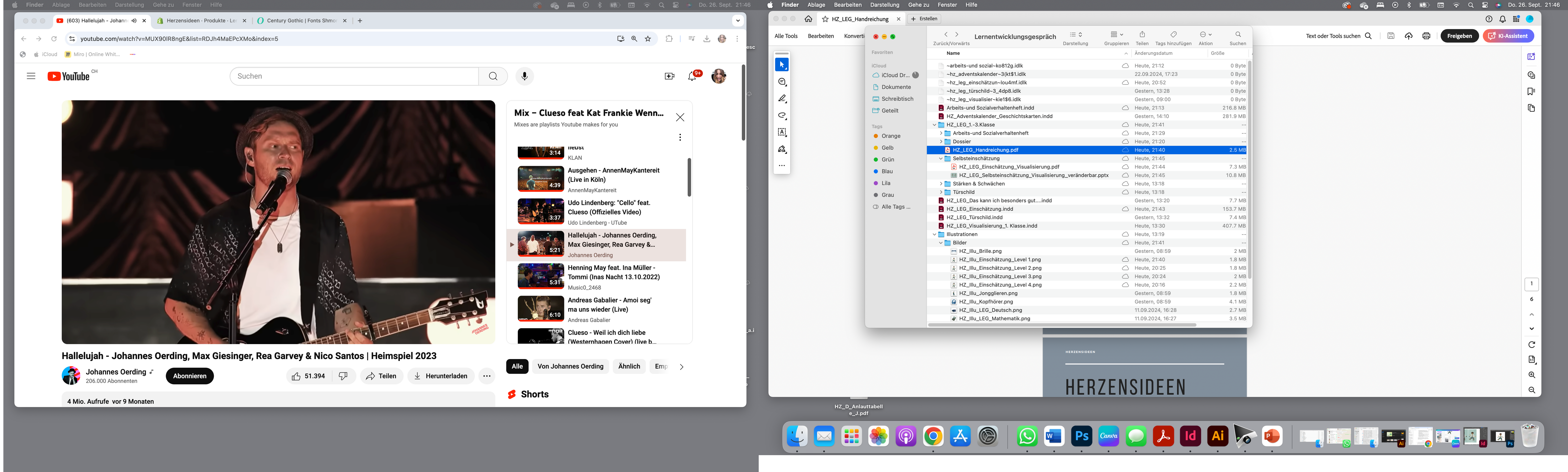Collapse the Selbsteinschätzung folder

pos(941,158)
